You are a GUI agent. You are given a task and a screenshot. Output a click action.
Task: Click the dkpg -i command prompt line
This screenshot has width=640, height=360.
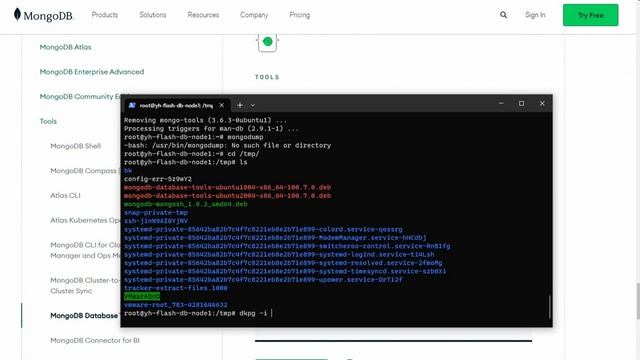coord(198,313)
